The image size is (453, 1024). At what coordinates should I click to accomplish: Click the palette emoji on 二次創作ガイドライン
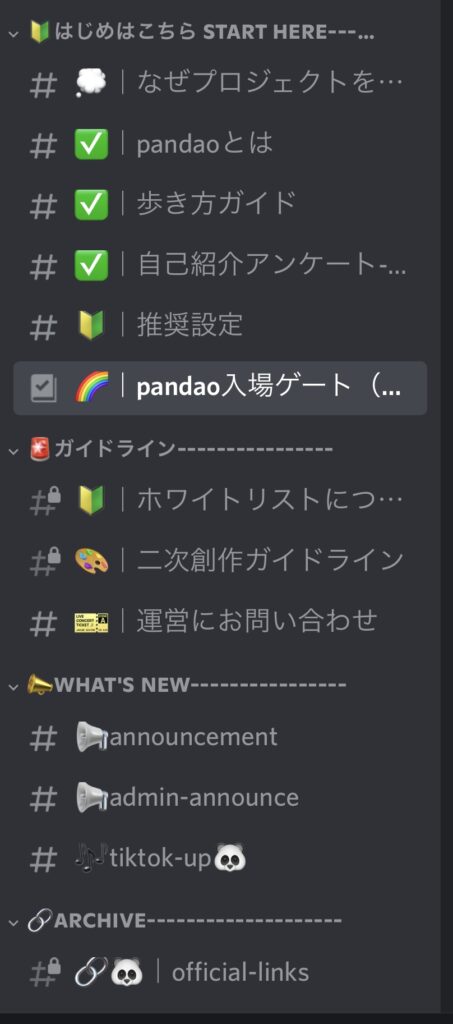(91, 561)
